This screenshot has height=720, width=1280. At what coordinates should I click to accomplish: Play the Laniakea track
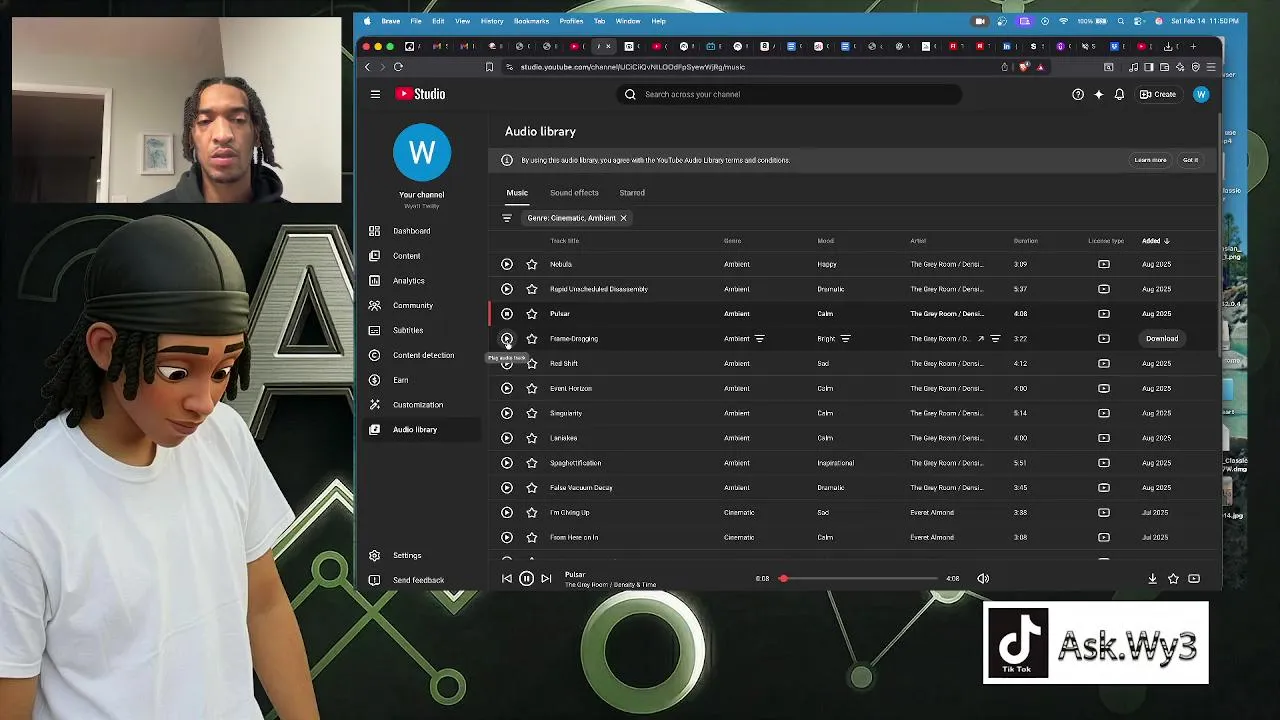tap(507, 438)
